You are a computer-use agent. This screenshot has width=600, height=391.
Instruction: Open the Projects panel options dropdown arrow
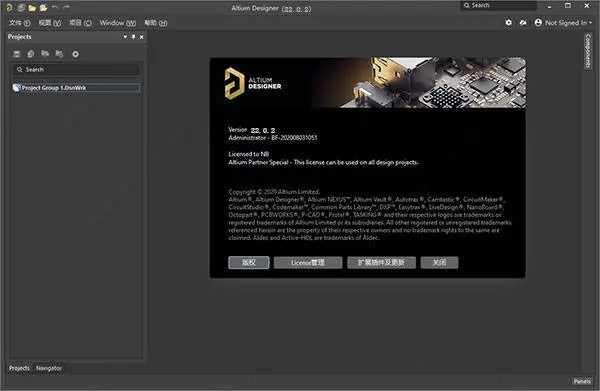pyautogui.click(x=125, y=37)
